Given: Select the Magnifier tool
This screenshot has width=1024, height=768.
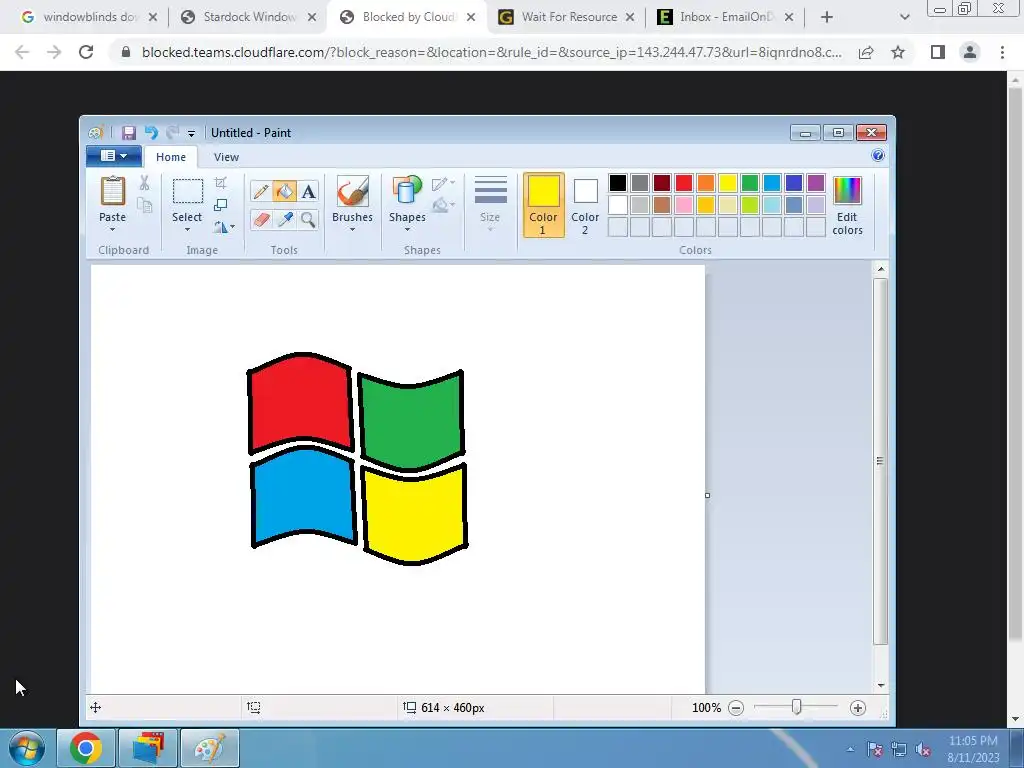Looking at the screenshot, I should (x=308, y=219).
